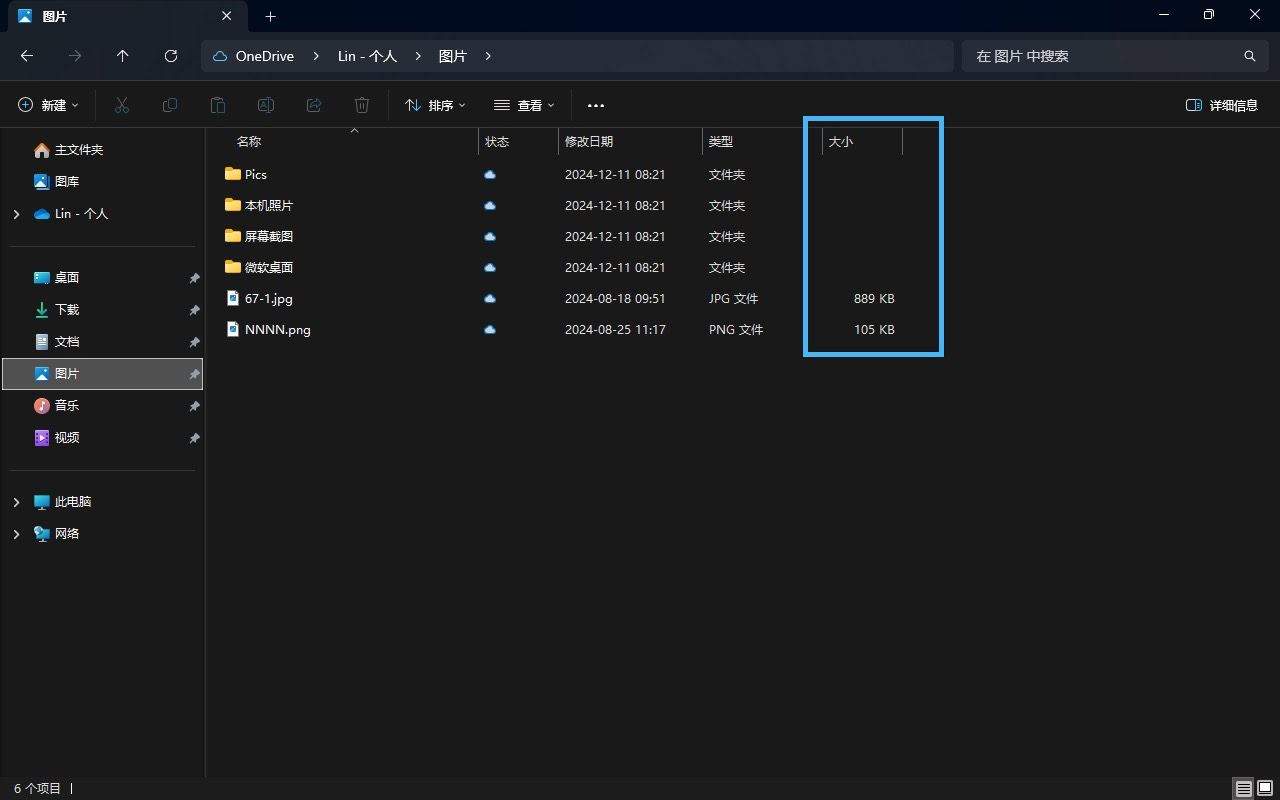Open the 新建 dropdown menu
This screenshot has height=800, width=1280.
[x=48, y=105]
